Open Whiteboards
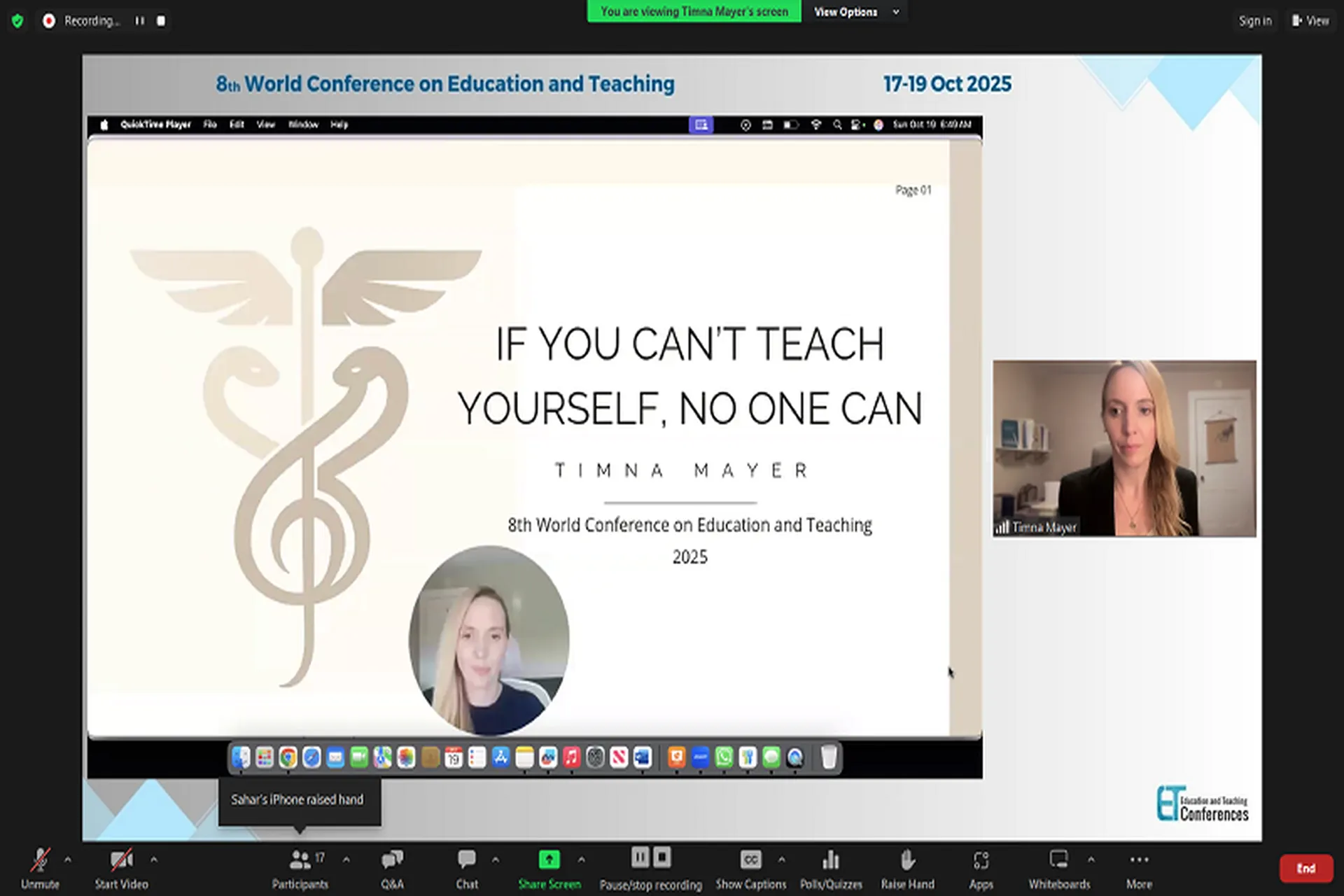 1058,868
